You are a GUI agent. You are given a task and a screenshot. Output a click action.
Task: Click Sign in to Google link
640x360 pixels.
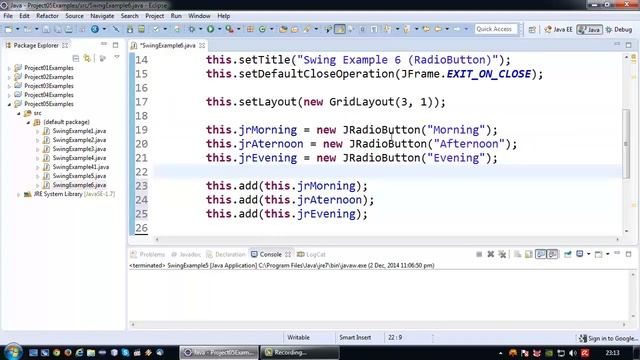pyautogui.click(x=609, y=338)
